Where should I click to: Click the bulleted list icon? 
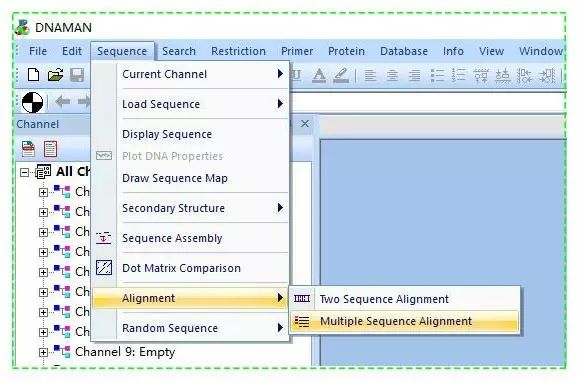pyautogui.click(x=437, y=76)
